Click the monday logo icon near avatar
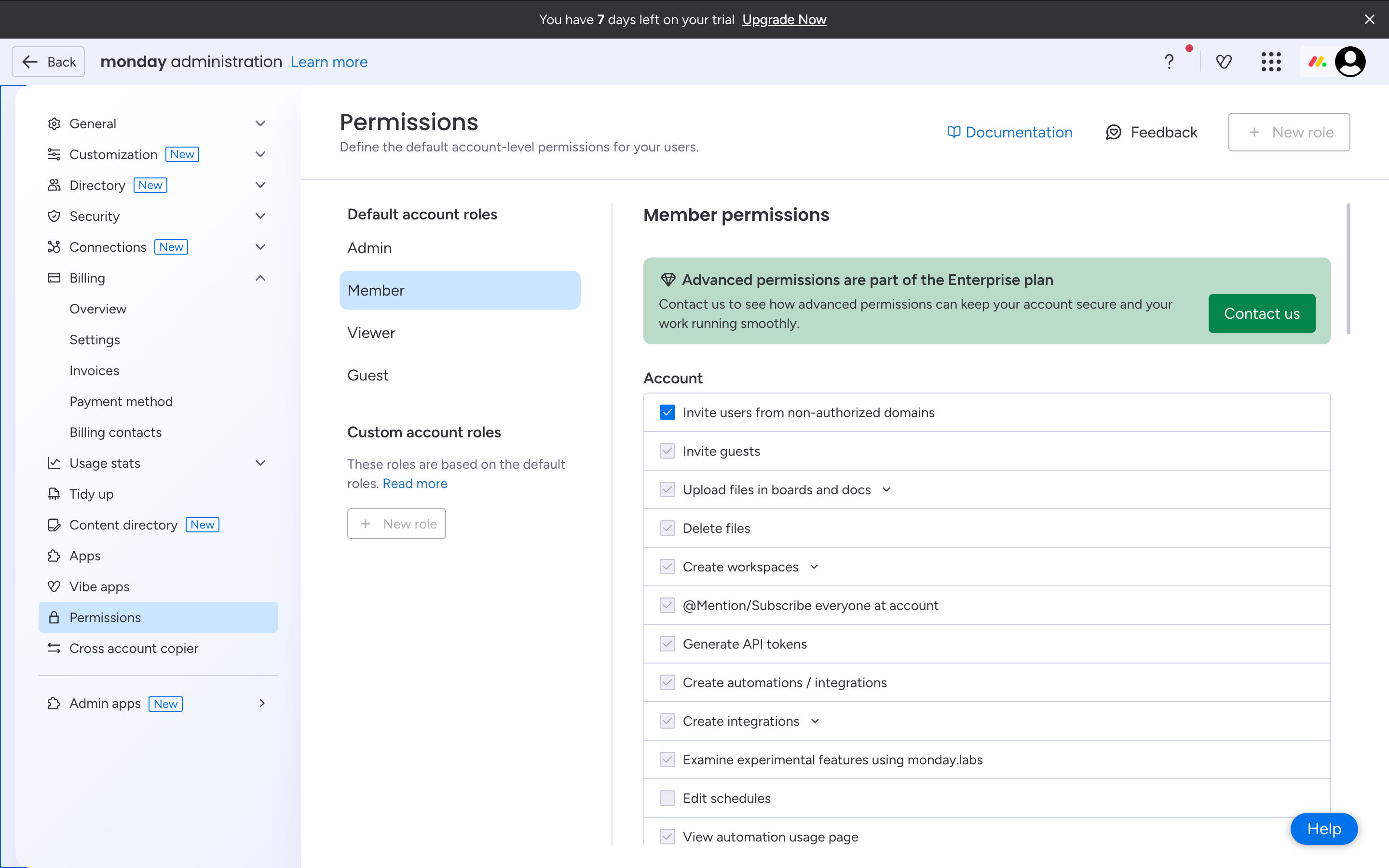Viewport: 1389px width, 868px height. (x=1317, y=61)
